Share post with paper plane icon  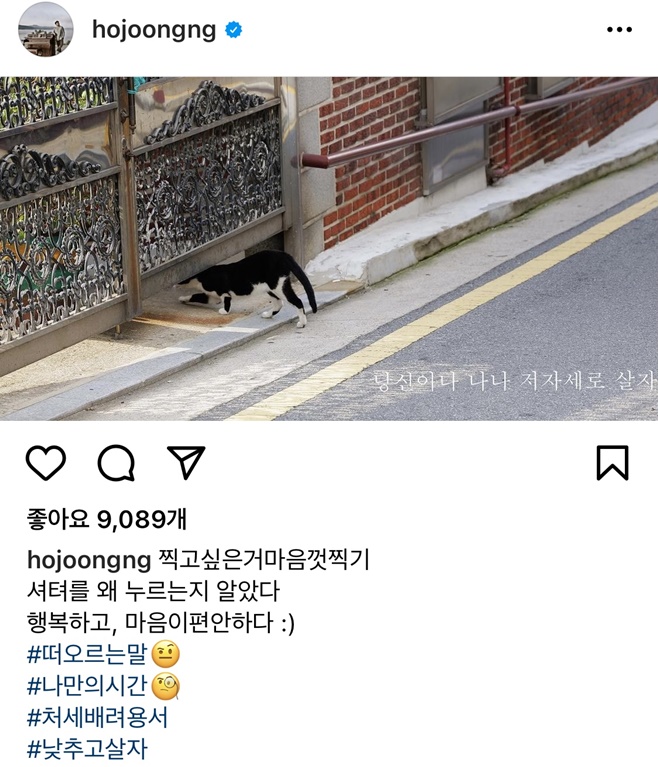point(186,462)
